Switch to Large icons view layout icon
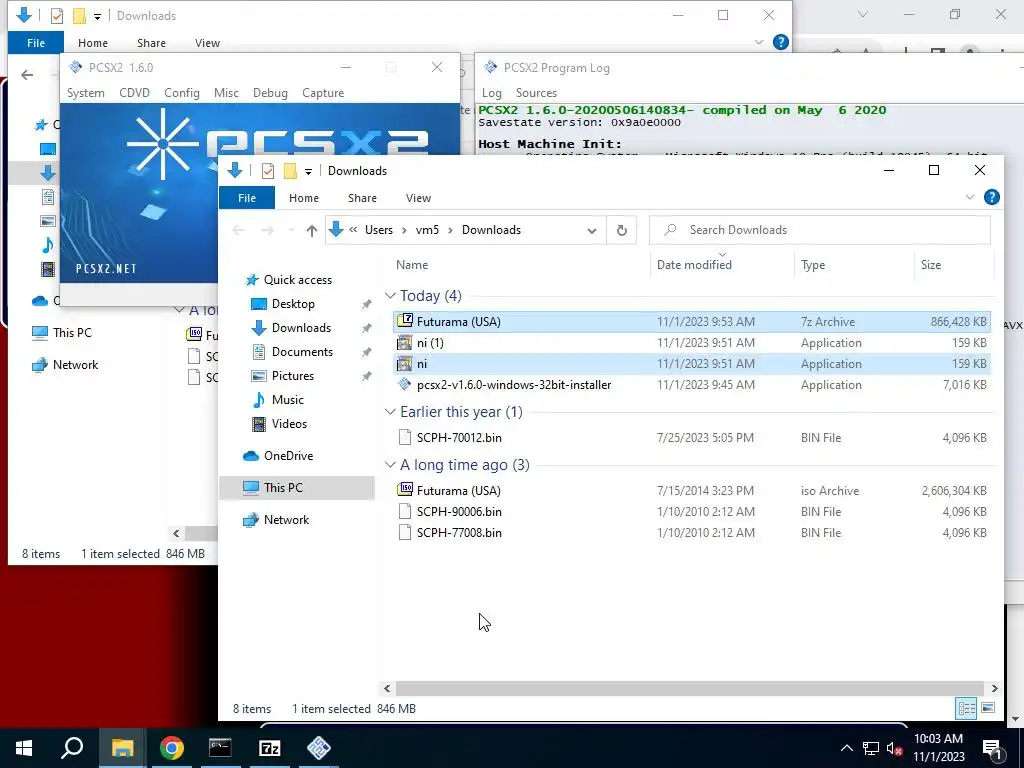This screenshot has width=1024, height=768. [x=988, y=708]
